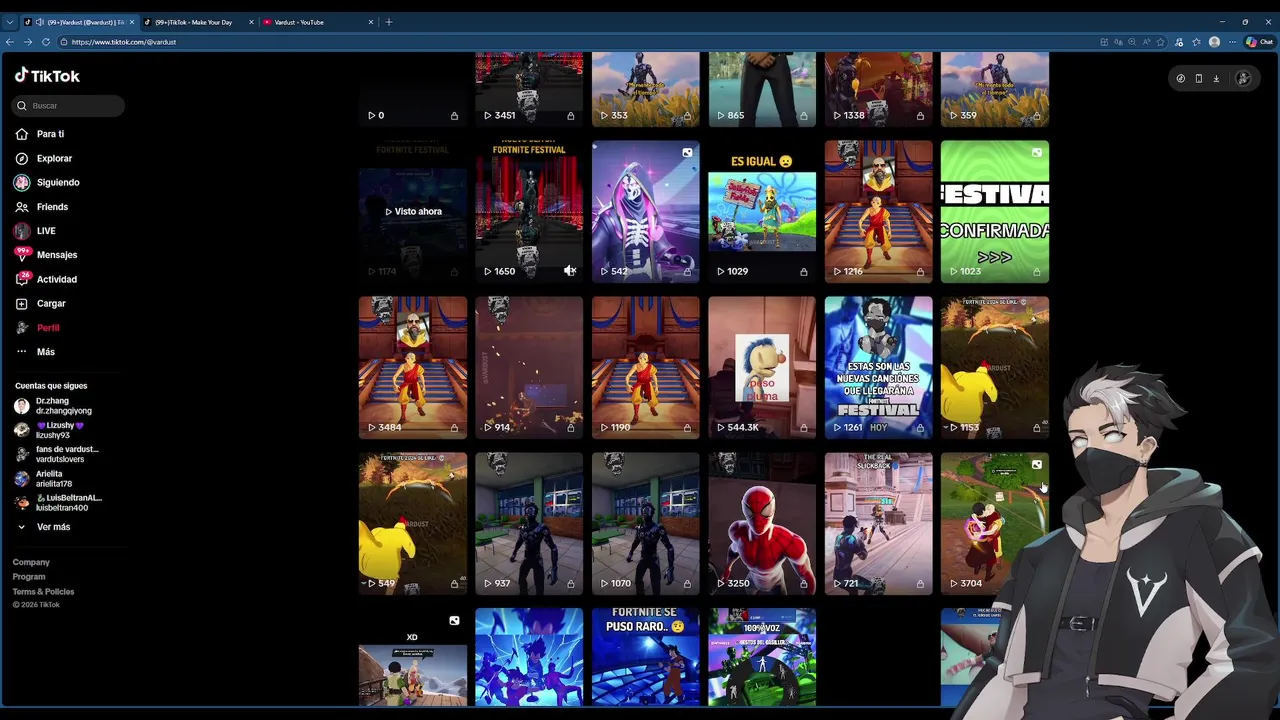Open the video with 914 views

529,367
